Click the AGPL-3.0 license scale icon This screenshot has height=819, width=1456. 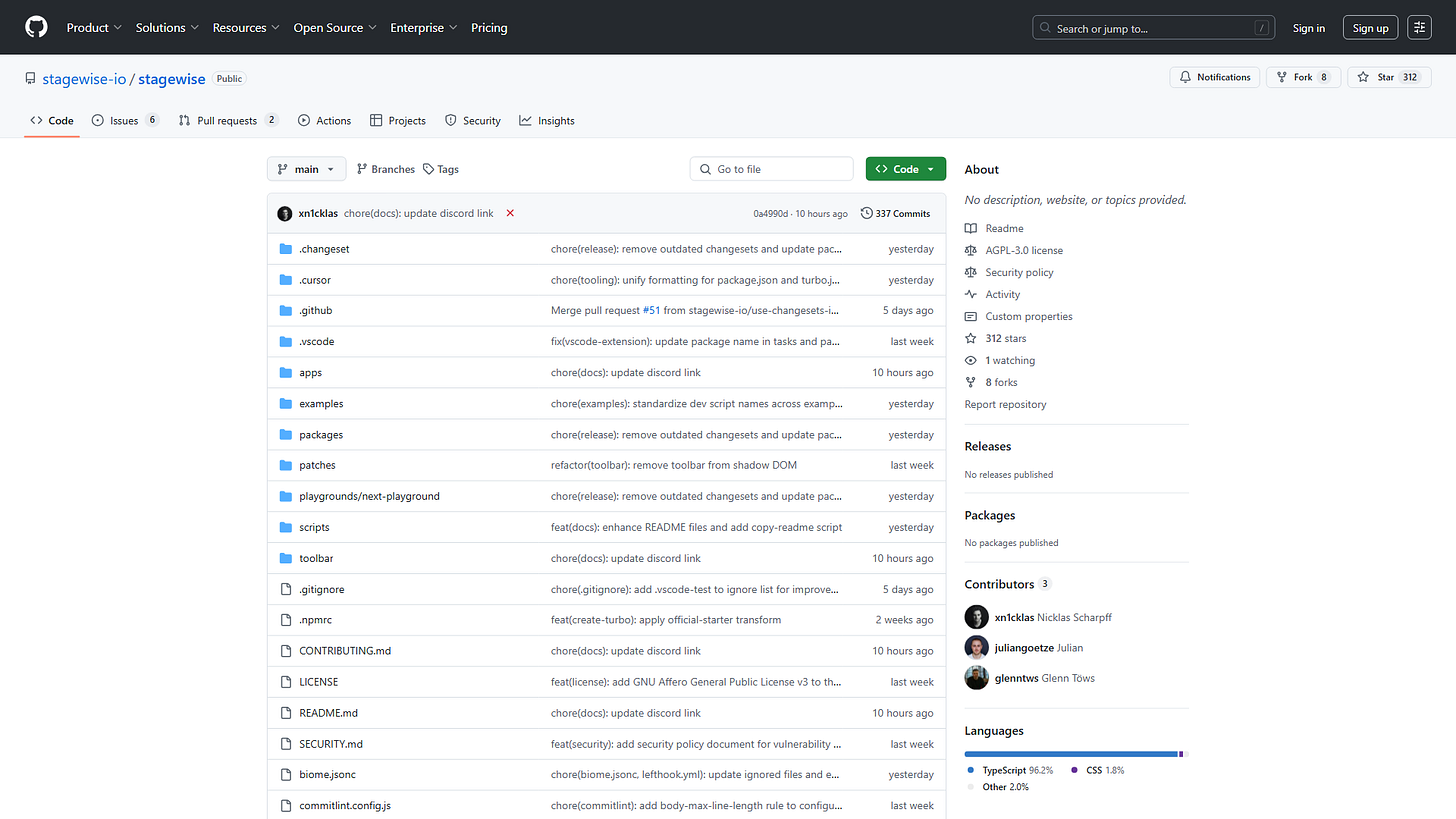click(x=970, y=250)
